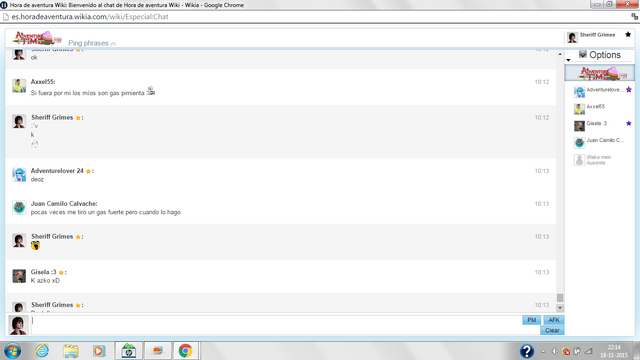Image resolution: width=640 pixels, height=360 pixels.
Task: Open the HP application in taskbar
Action: tap(129, 351)
